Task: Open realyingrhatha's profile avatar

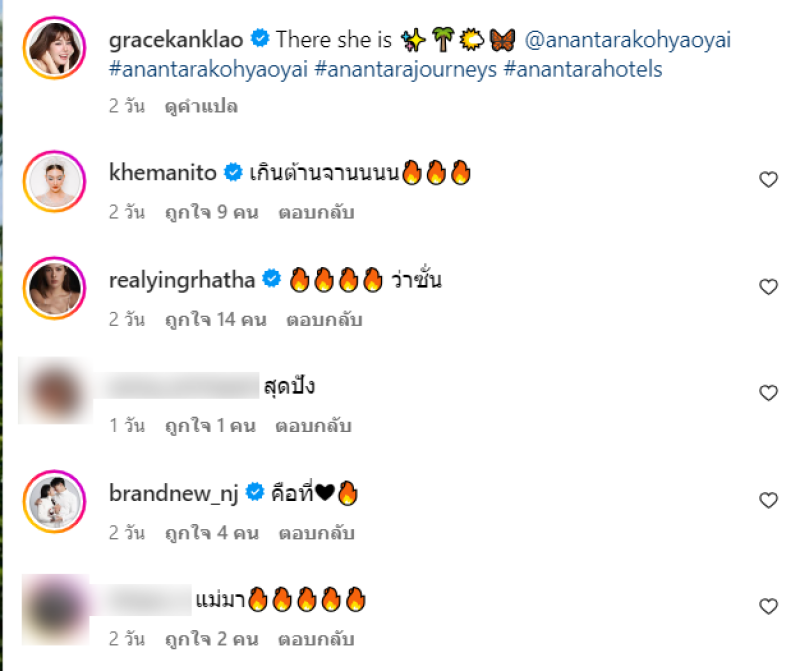Action: tap(54, 288)
